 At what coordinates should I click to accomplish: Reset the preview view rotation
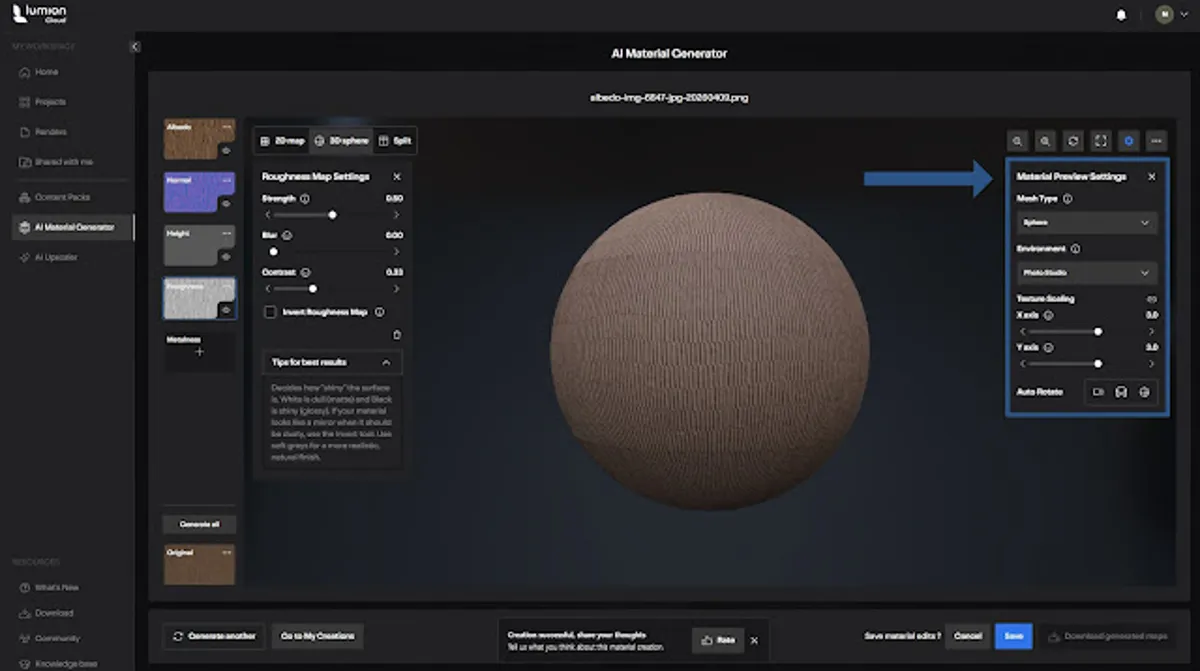pos(1072,141)
